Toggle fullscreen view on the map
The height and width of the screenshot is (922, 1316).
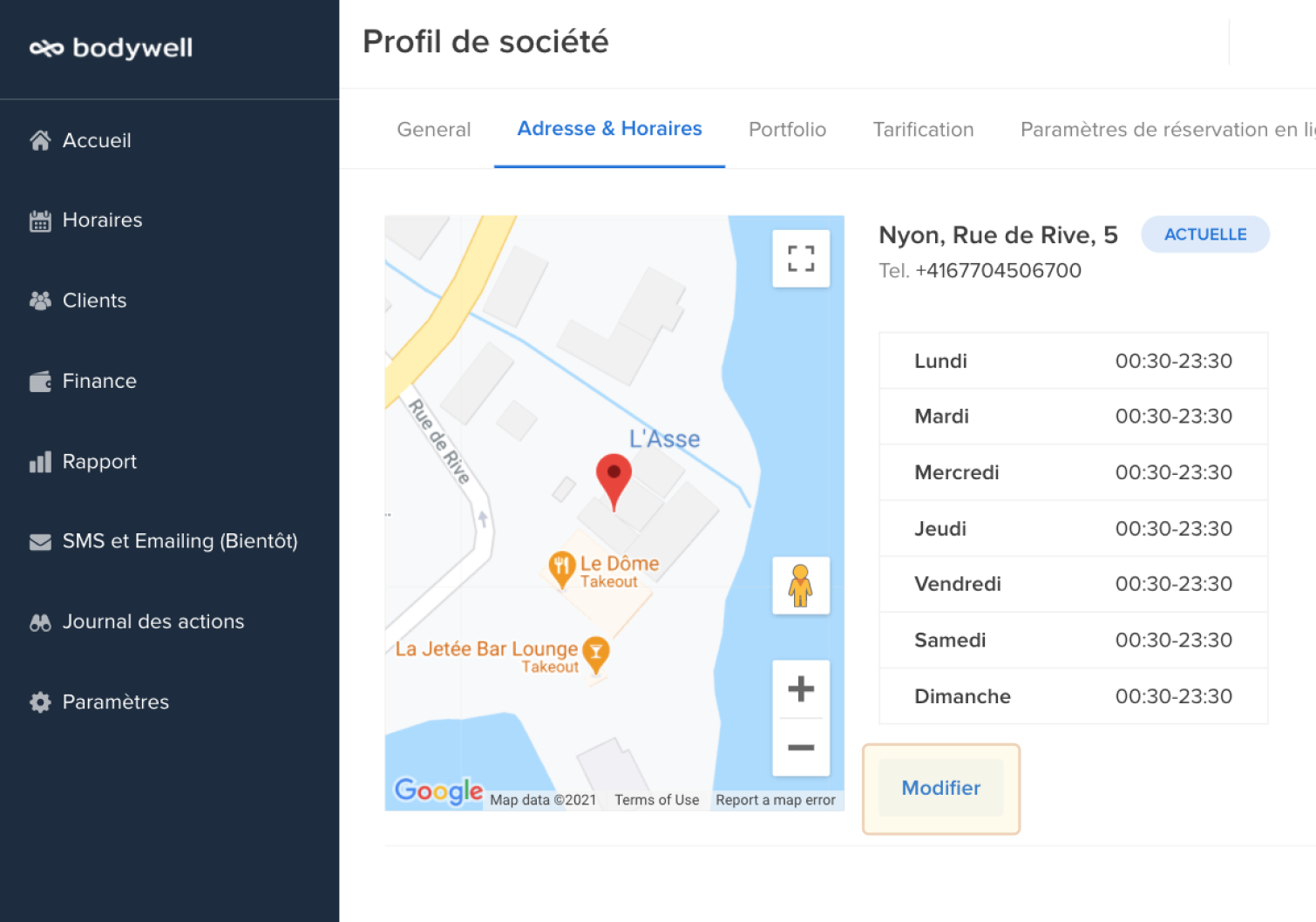tap(800, 259)
